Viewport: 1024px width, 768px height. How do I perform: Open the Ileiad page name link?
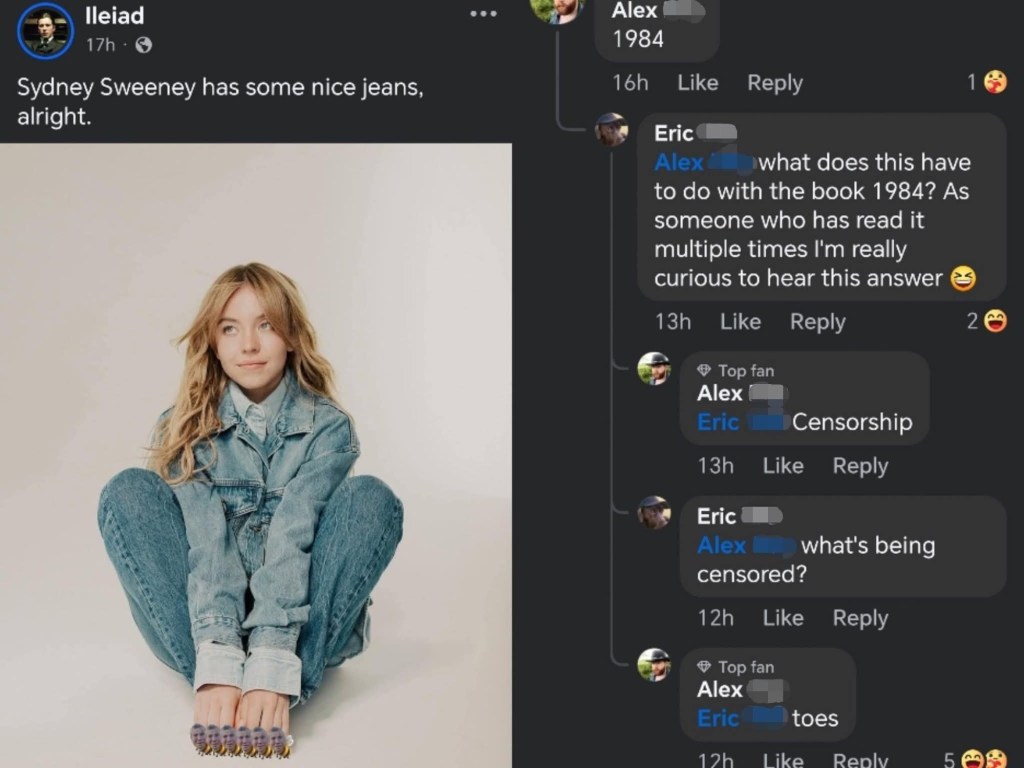pos(114,16)
